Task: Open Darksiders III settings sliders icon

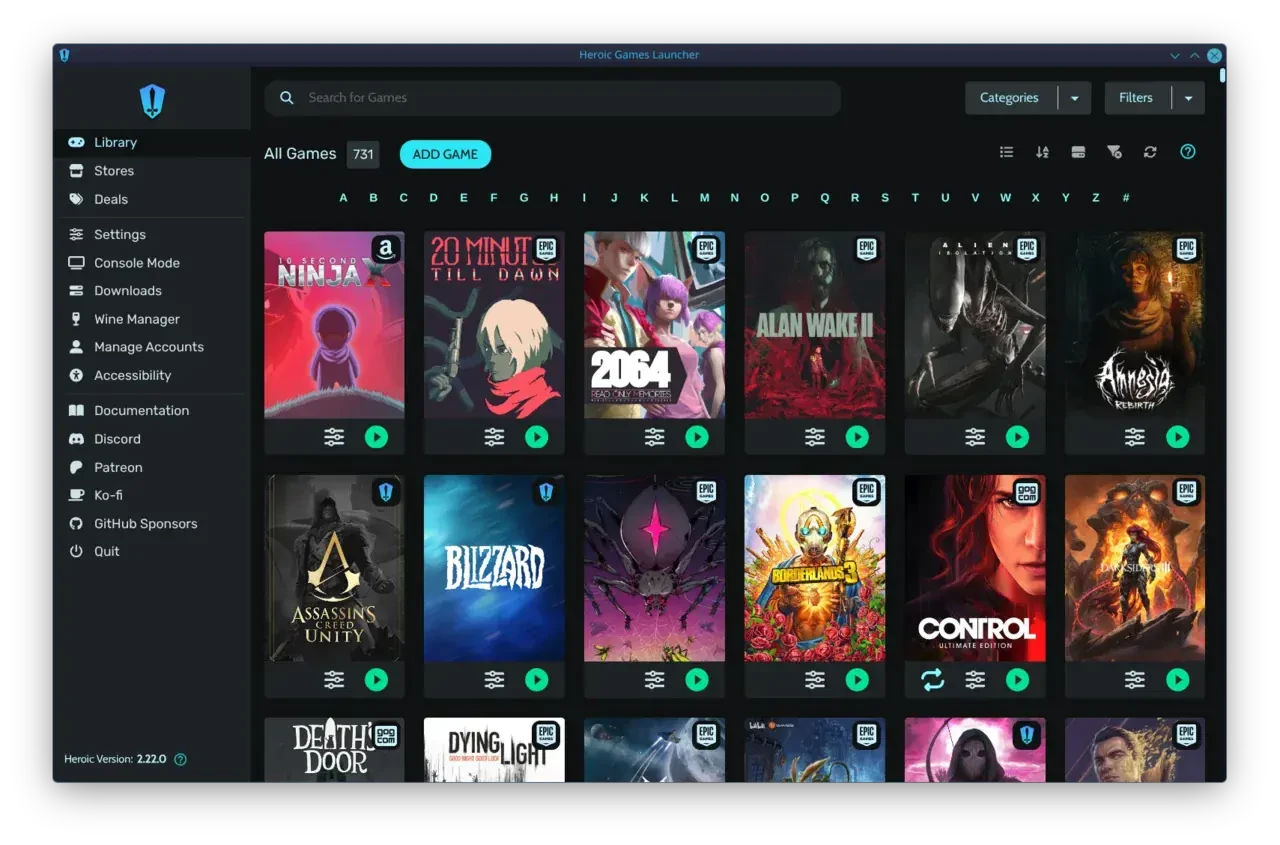Action: click(1135, 680)
